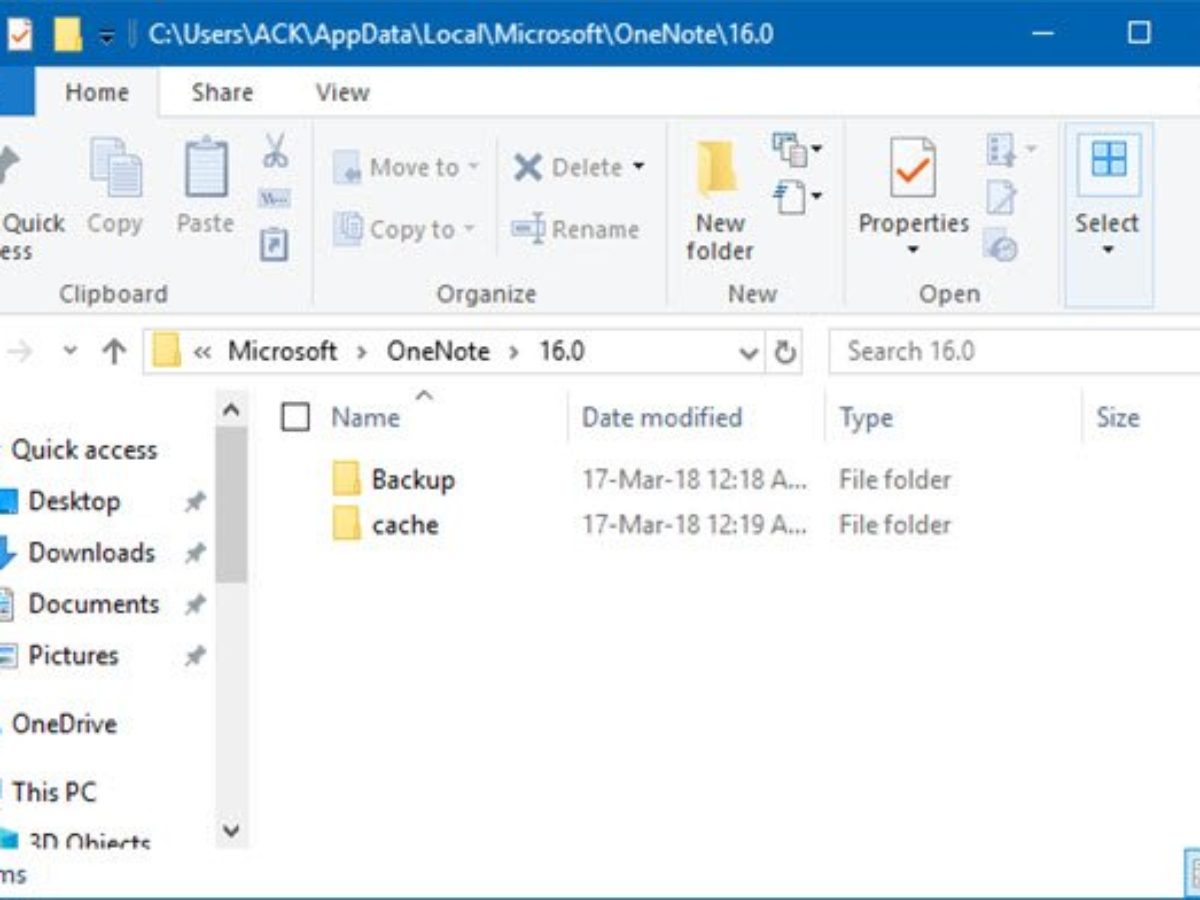Select the Backup folder
Image resolution: width=1200 pixels, height=900 pixels.
click(x=413, y=479)
